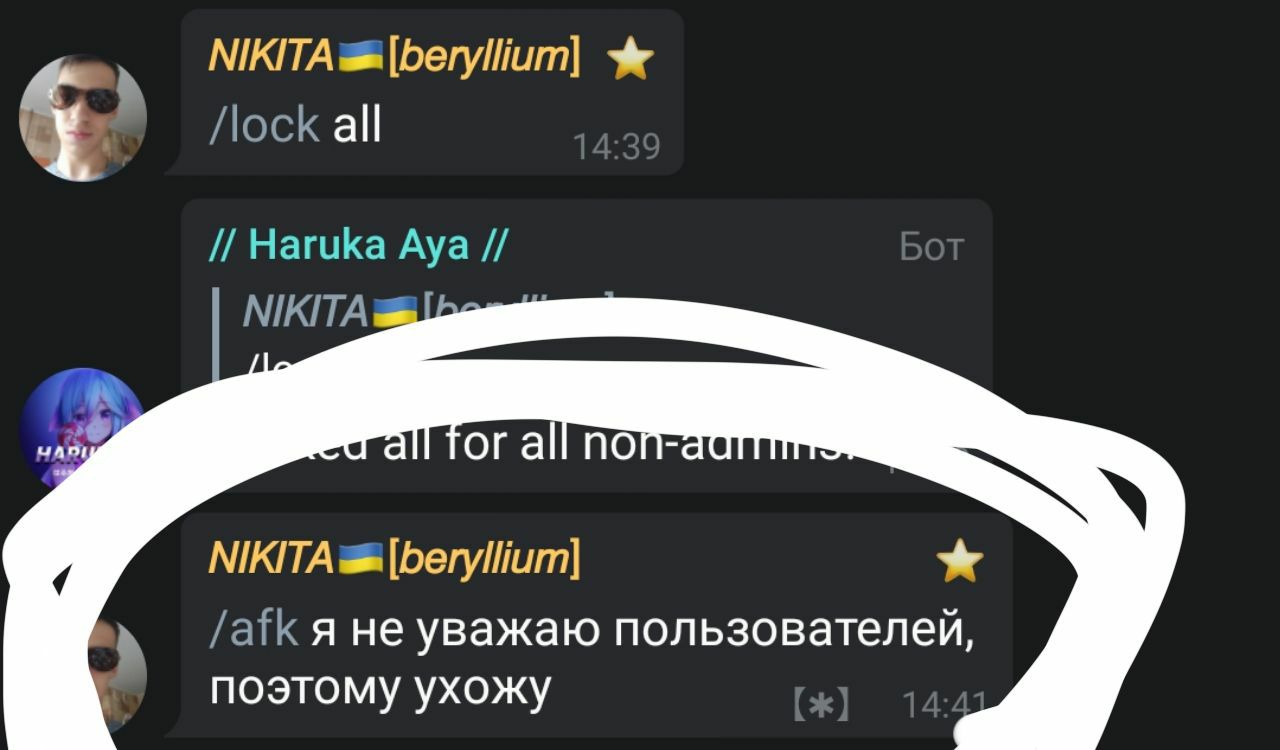The height and width of the screenshot is (750, 1280).
Task: Tap the /afk bot command
Action: (x=254, y=630)
